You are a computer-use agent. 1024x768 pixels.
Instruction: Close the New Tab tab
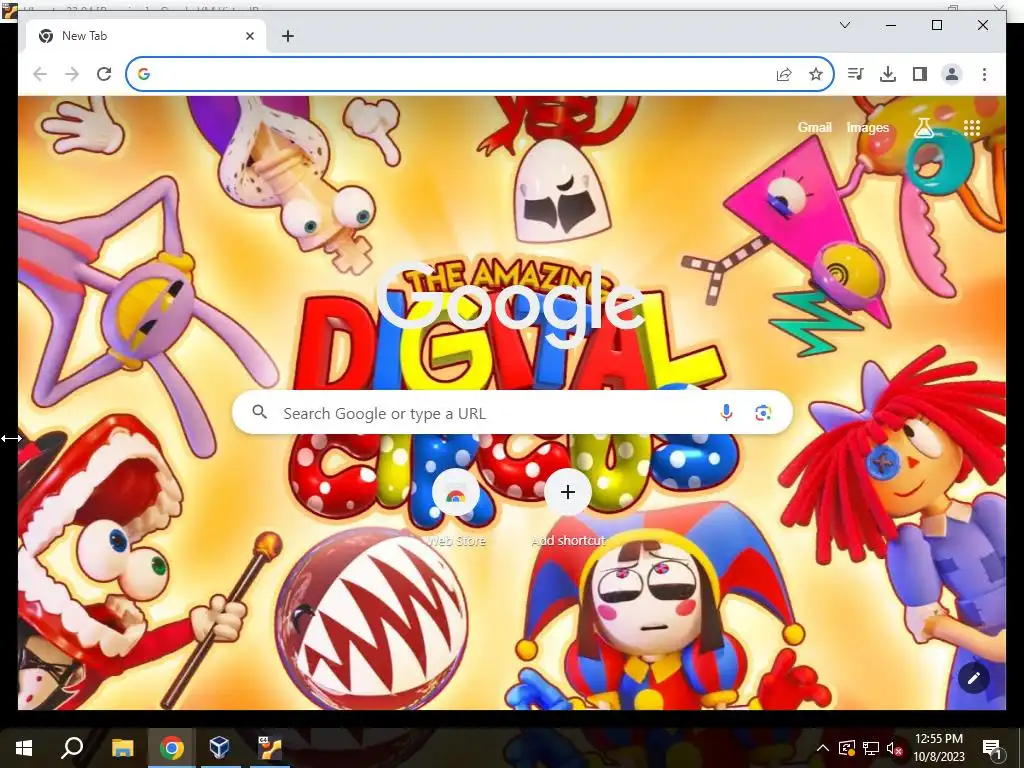tap(249, 36)
